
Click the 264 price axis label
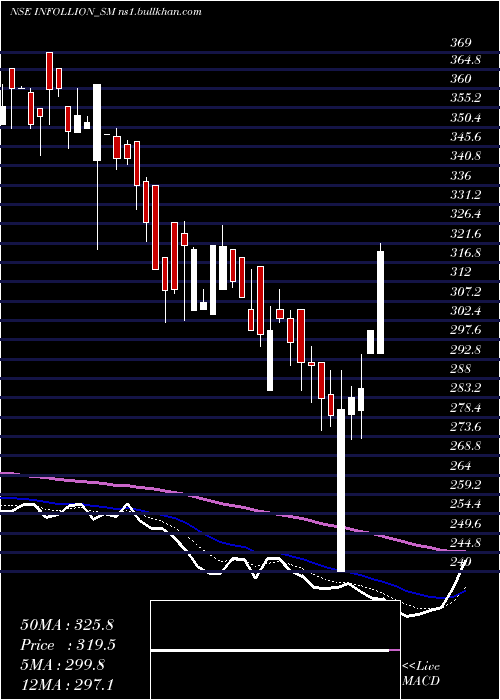pos(460,466)
